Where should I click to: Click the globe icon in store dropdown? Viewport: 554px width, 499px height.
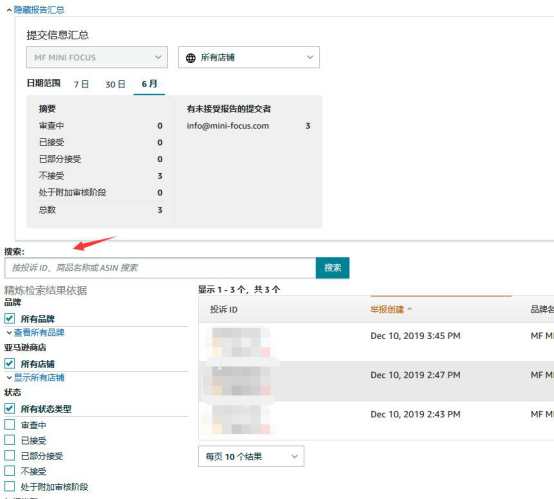(191, 58)
